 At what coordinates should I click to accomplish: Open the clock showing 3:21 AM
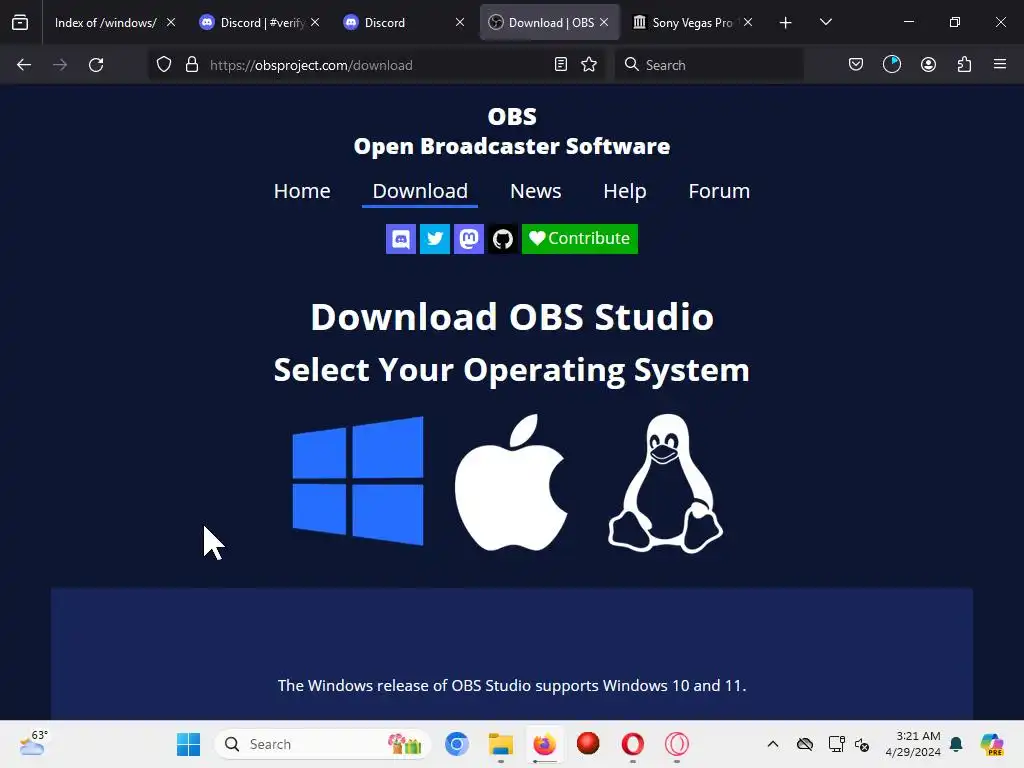coord(913,744)
